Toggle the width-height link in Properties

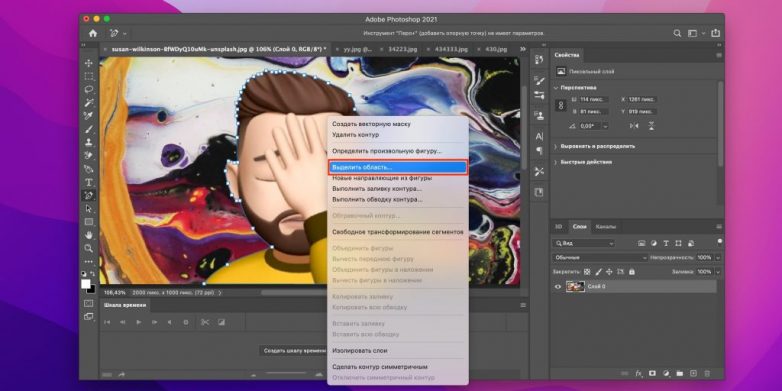pyautogui.click(x=561, y=105)
